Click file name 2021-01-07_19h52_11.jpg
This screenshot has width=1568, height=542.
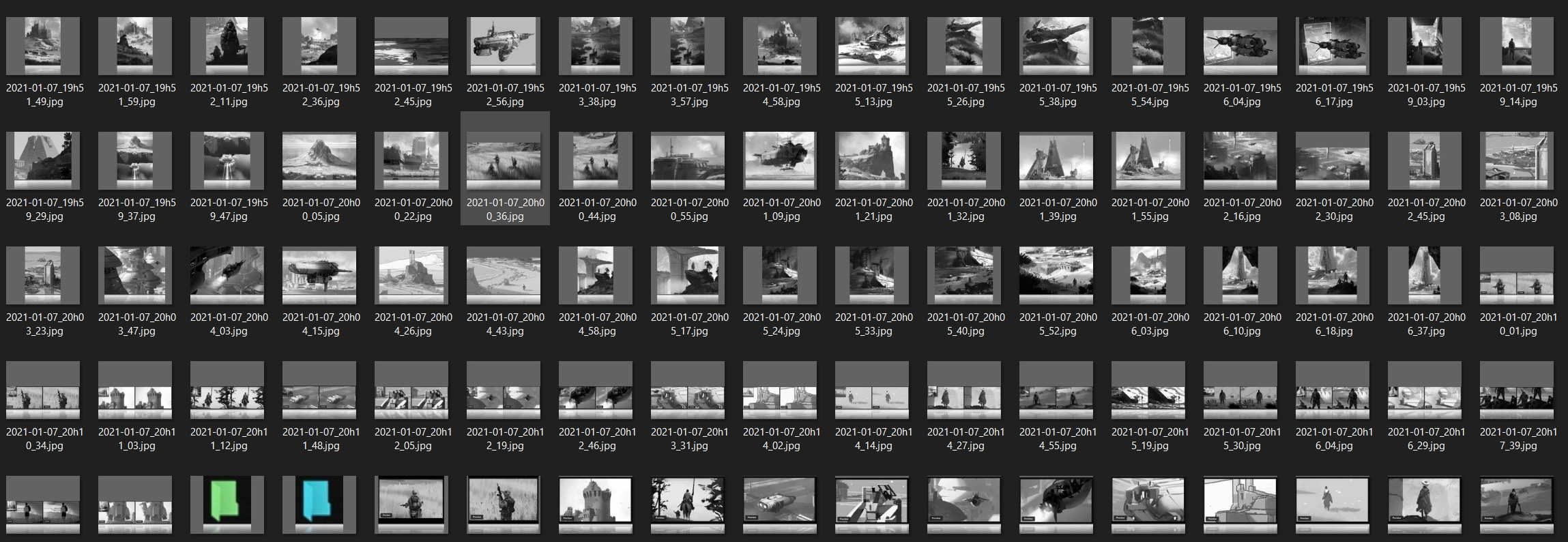click(x=229, y=95)
